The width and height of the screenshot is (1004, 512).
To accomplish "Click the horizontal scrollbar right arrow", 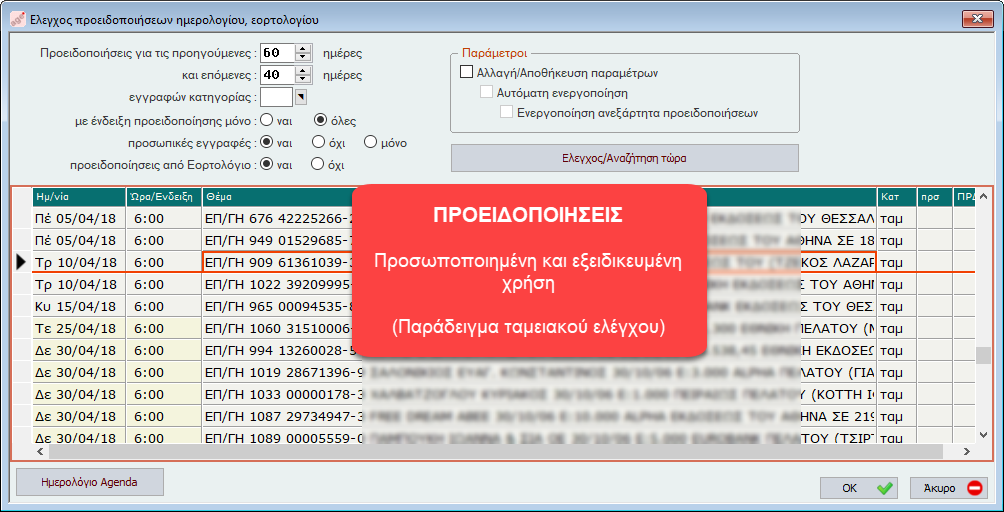I will click(x=968, y=451).
